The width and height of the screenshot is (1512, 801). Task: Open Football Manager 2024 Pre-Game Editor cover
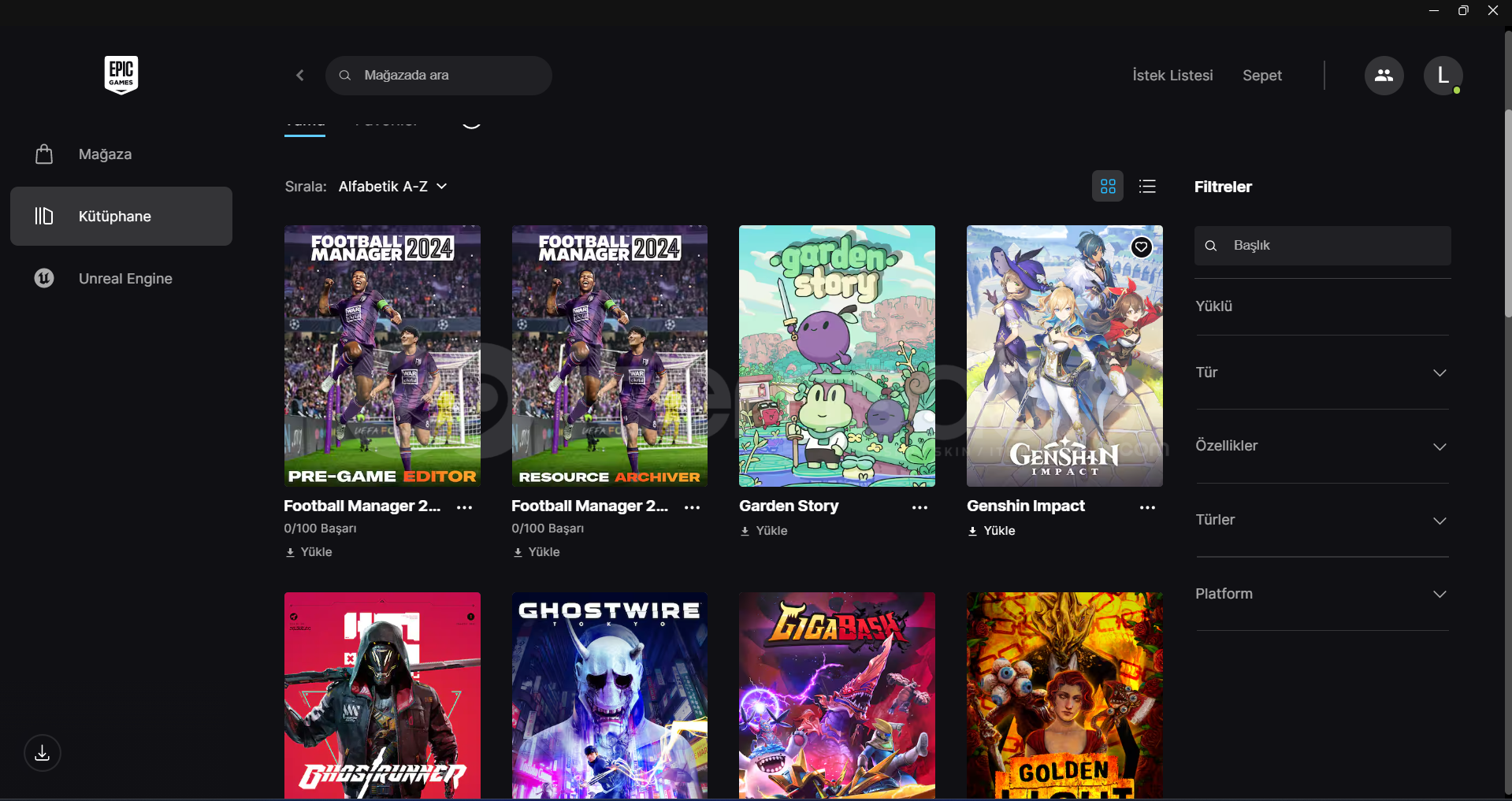click(x=382, y=356)
